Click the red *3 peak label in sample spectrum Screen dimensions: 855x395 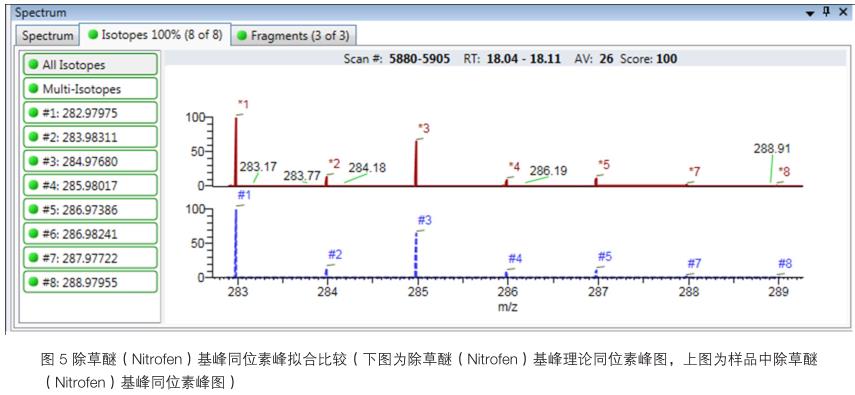[424, 129]
